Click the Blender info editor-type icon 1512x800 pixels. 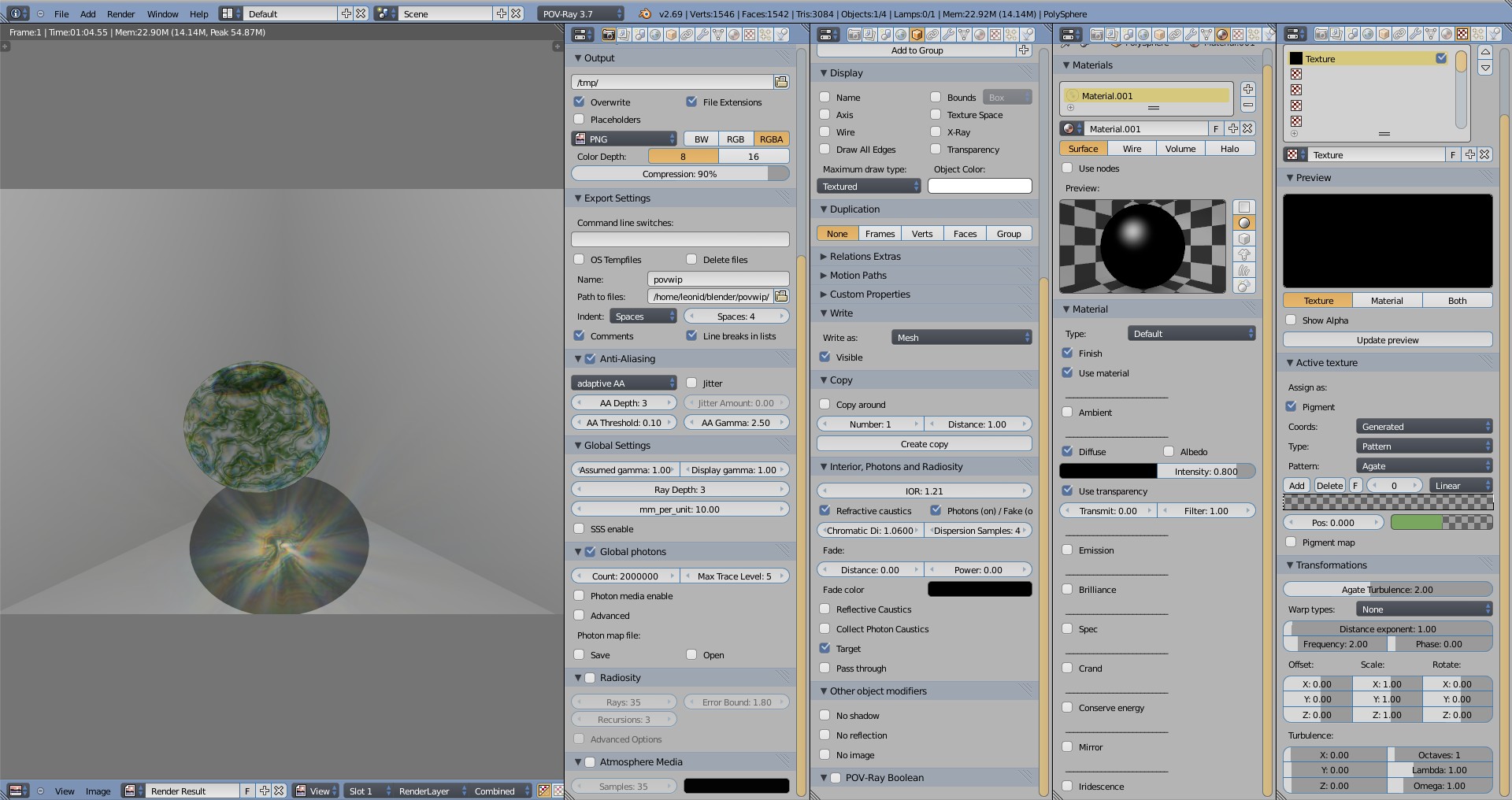click(x=16, y=13)
